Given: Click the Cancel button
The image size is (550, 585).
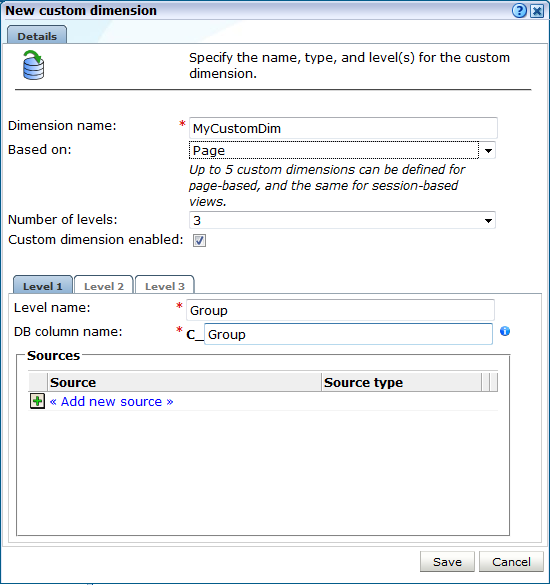Looking at the screenshot, I should pyautogui.click(x=511, y=561).
